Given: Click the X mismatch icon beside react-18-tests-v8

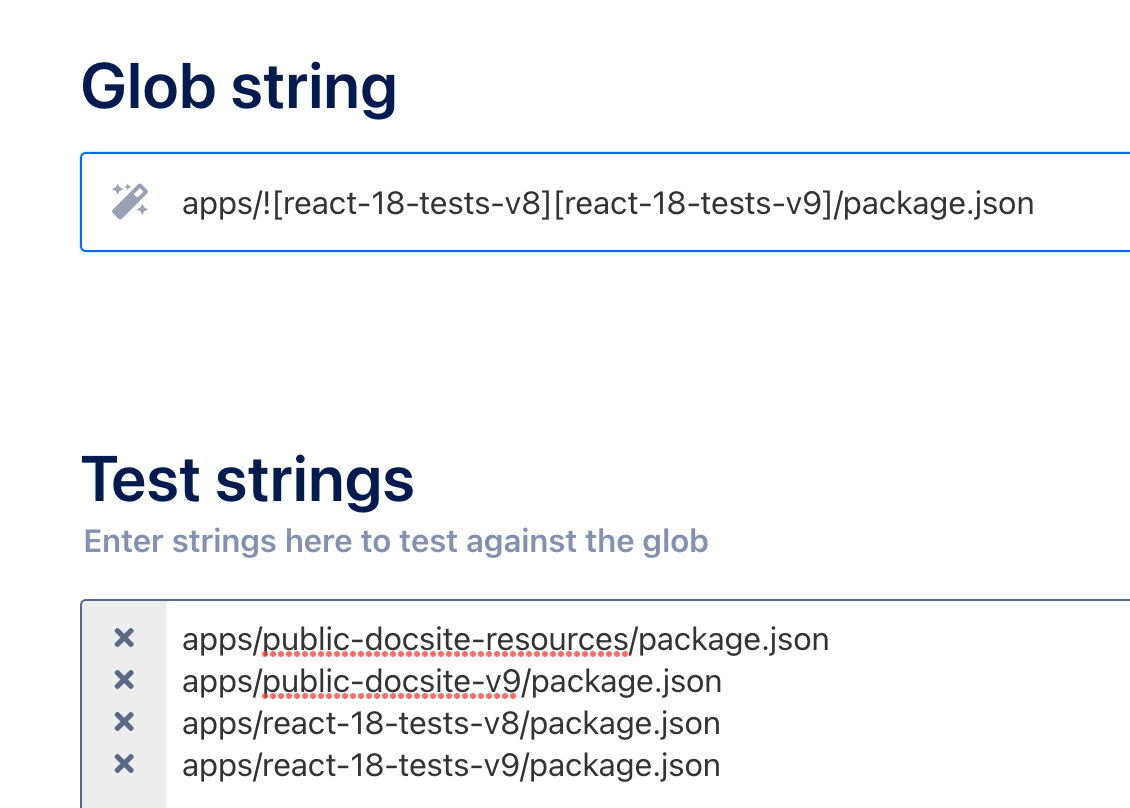Looking at the screenshot, I should [x=124, y=722].
